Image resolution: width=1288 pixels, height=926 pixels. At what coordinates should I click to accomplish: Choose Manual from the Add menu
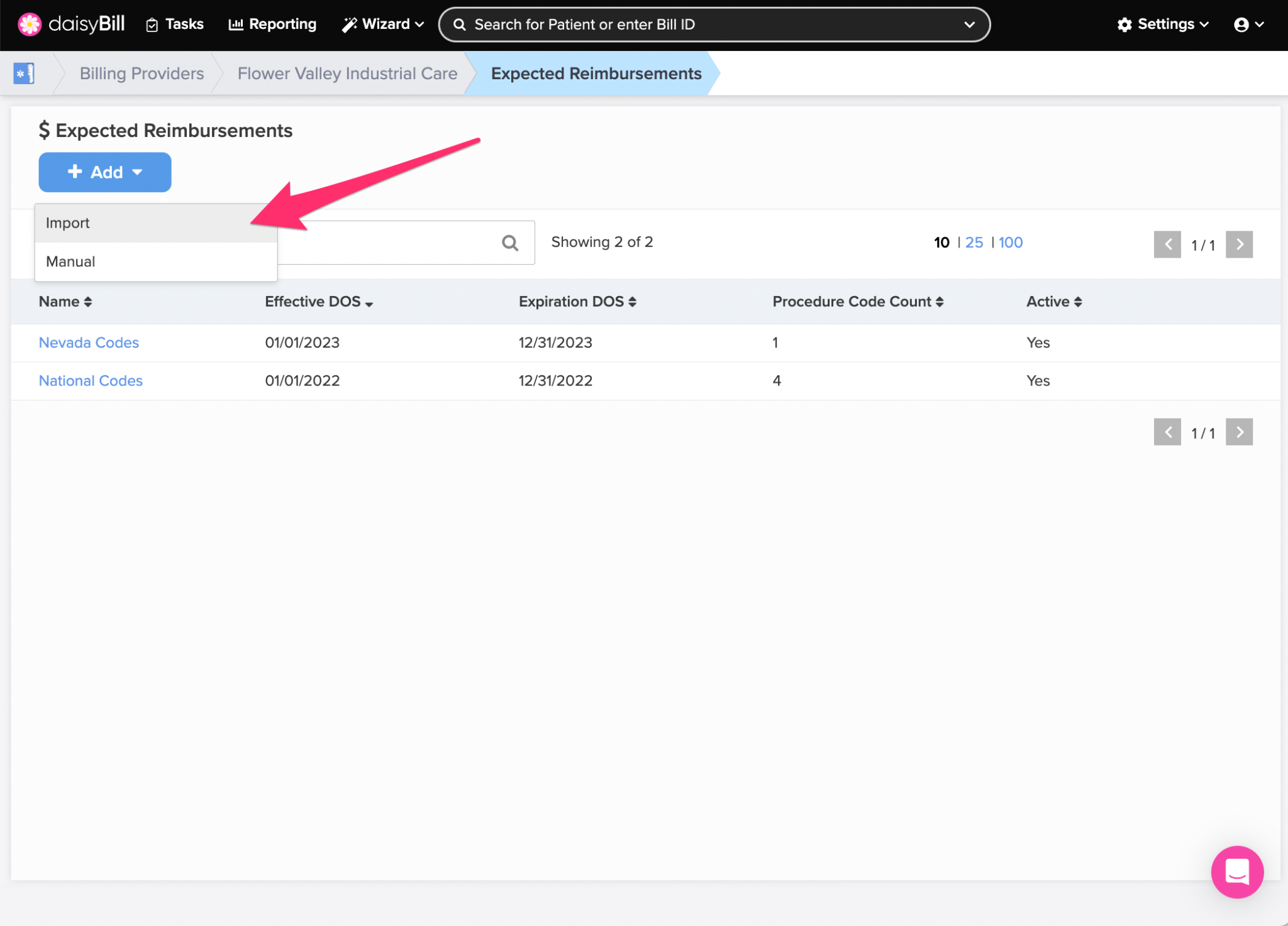point(70,262)
